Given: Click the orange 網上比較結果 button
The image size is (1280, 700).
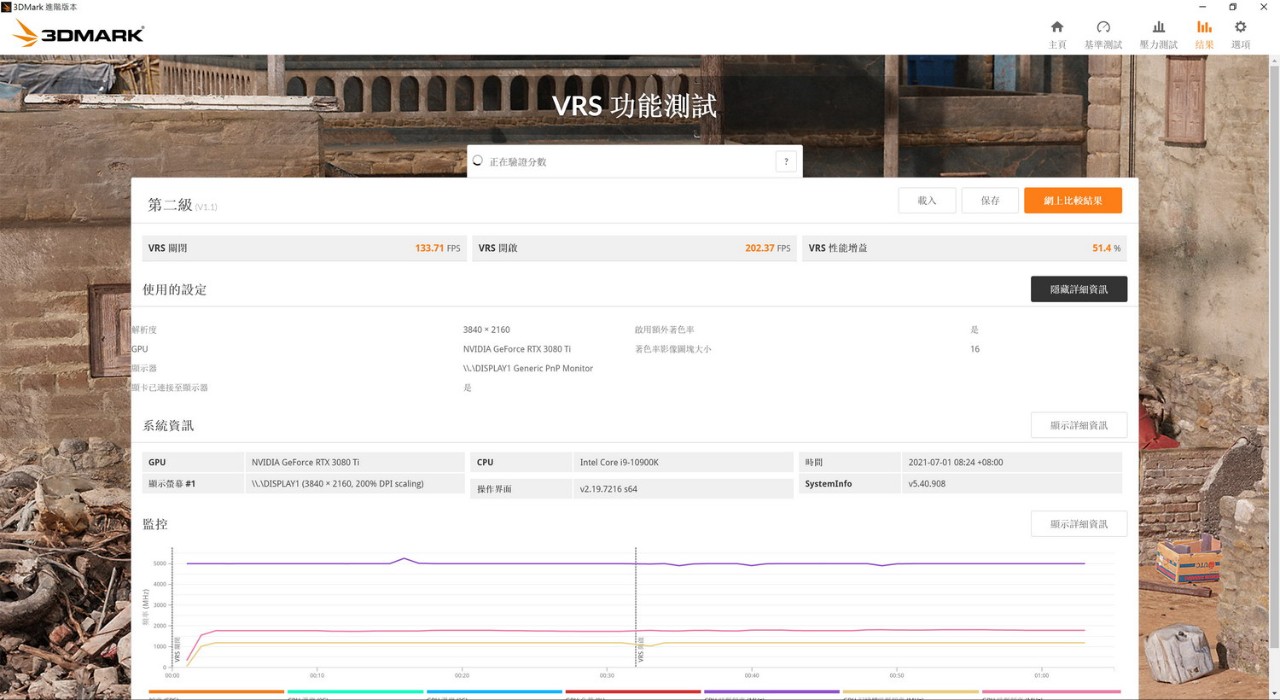Looking at the screenshot, I should (1073, 200).
